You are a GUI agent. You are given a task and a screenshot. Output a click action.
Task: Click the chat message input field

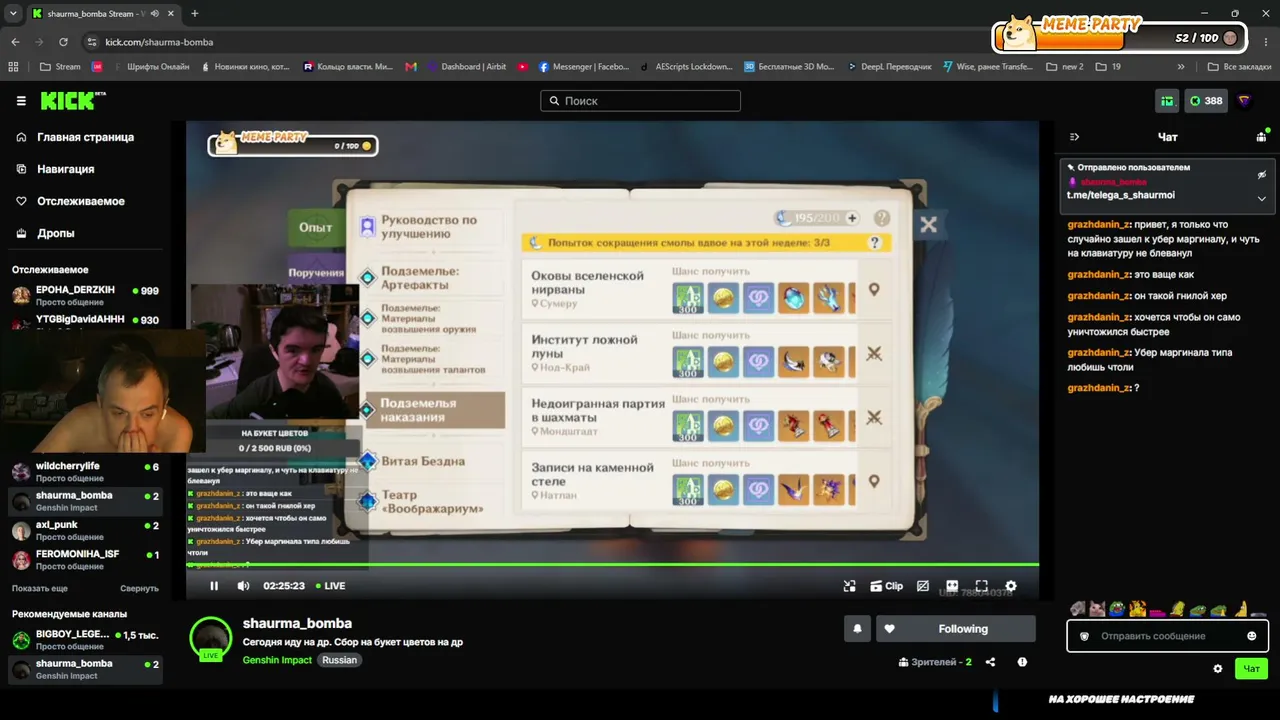click(x=1168, y=636)
